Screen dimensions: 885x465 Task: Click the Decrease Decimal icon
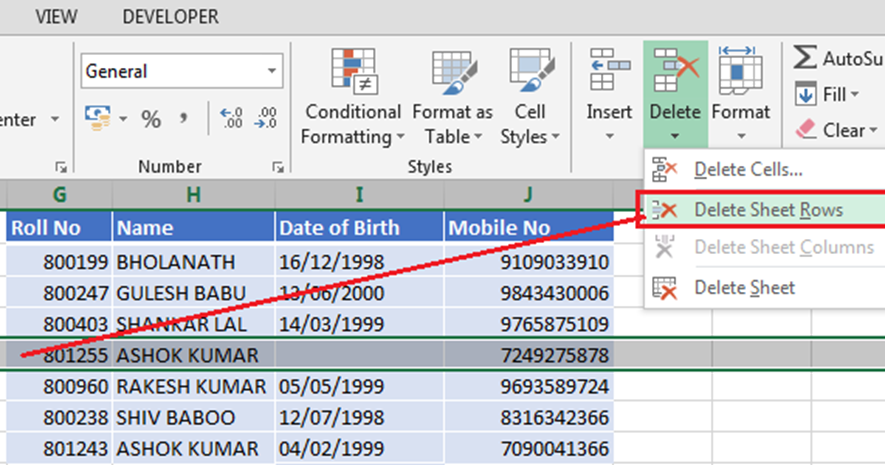tap(266, 119)
